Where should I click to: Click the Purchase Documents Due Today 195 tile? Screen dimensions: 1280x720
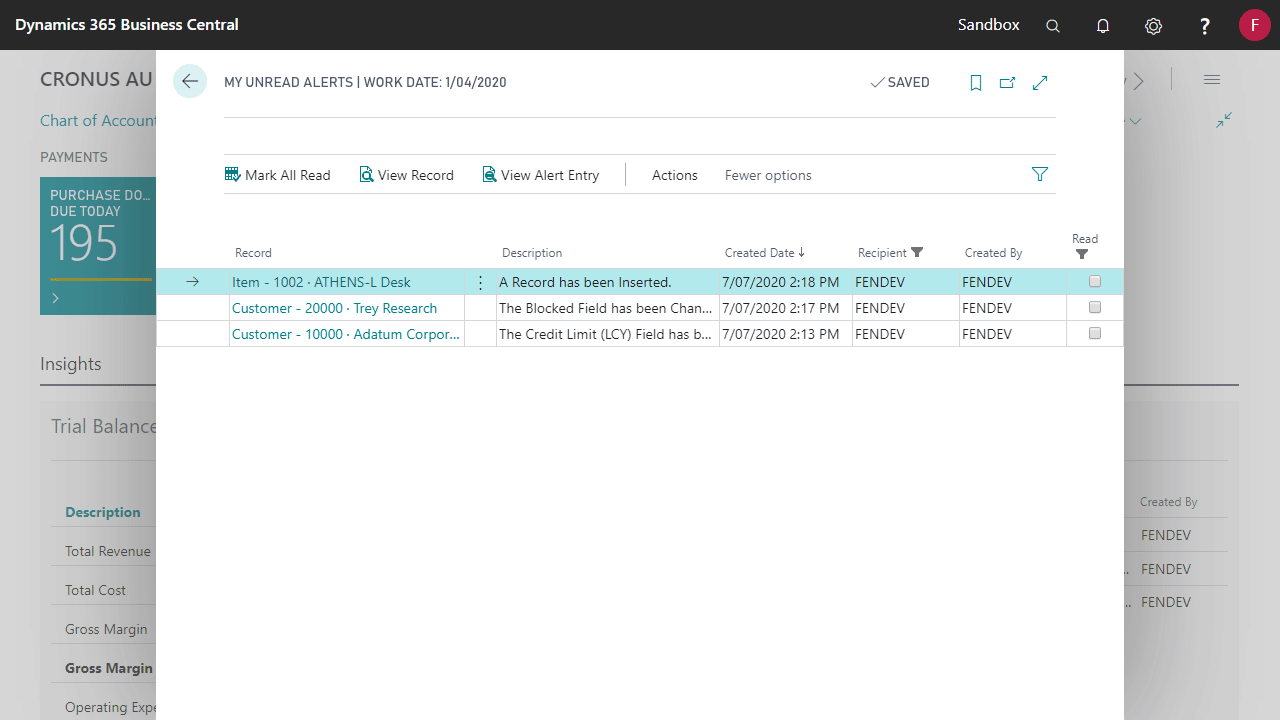pos(98,246)
